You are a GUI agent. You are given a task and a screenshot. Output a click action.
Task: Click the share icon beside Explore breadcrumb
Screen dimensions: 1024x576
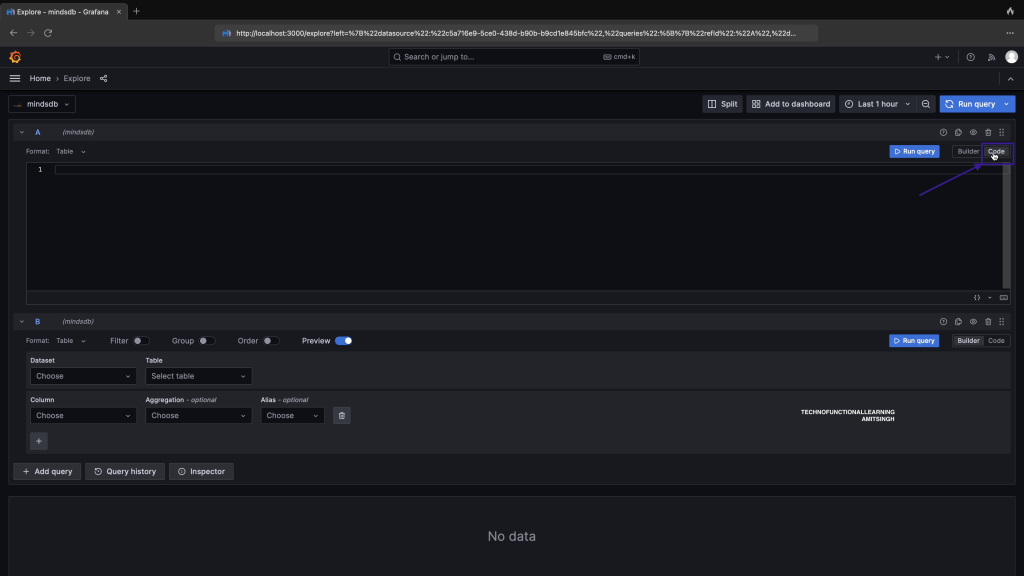coord(104,78)
